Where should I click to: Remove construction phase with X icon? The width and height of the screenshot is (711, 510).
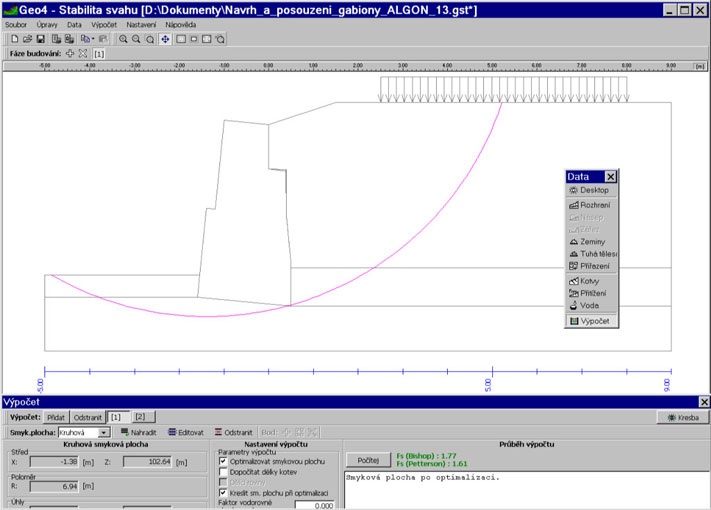[x=83, y=53]
